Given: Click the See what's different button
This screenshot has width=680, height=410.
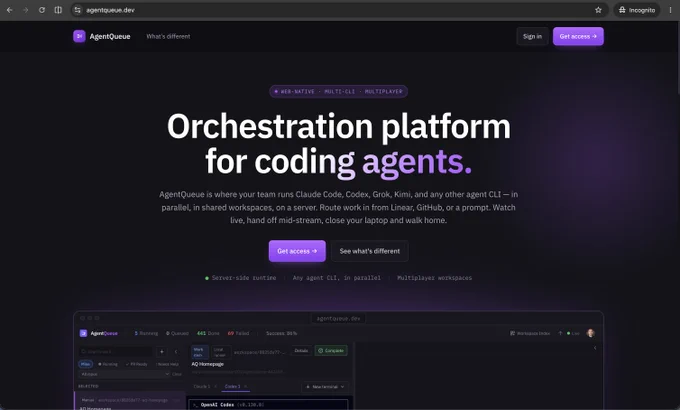Looking at the screenshot, I should point(369,251).
